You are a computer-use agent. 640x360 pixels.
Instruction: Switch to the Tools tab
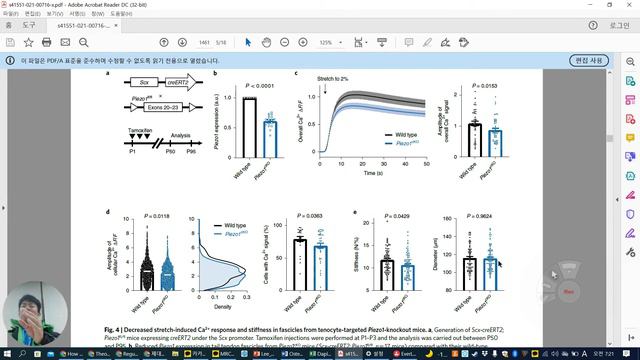click(x=29, y=25)
